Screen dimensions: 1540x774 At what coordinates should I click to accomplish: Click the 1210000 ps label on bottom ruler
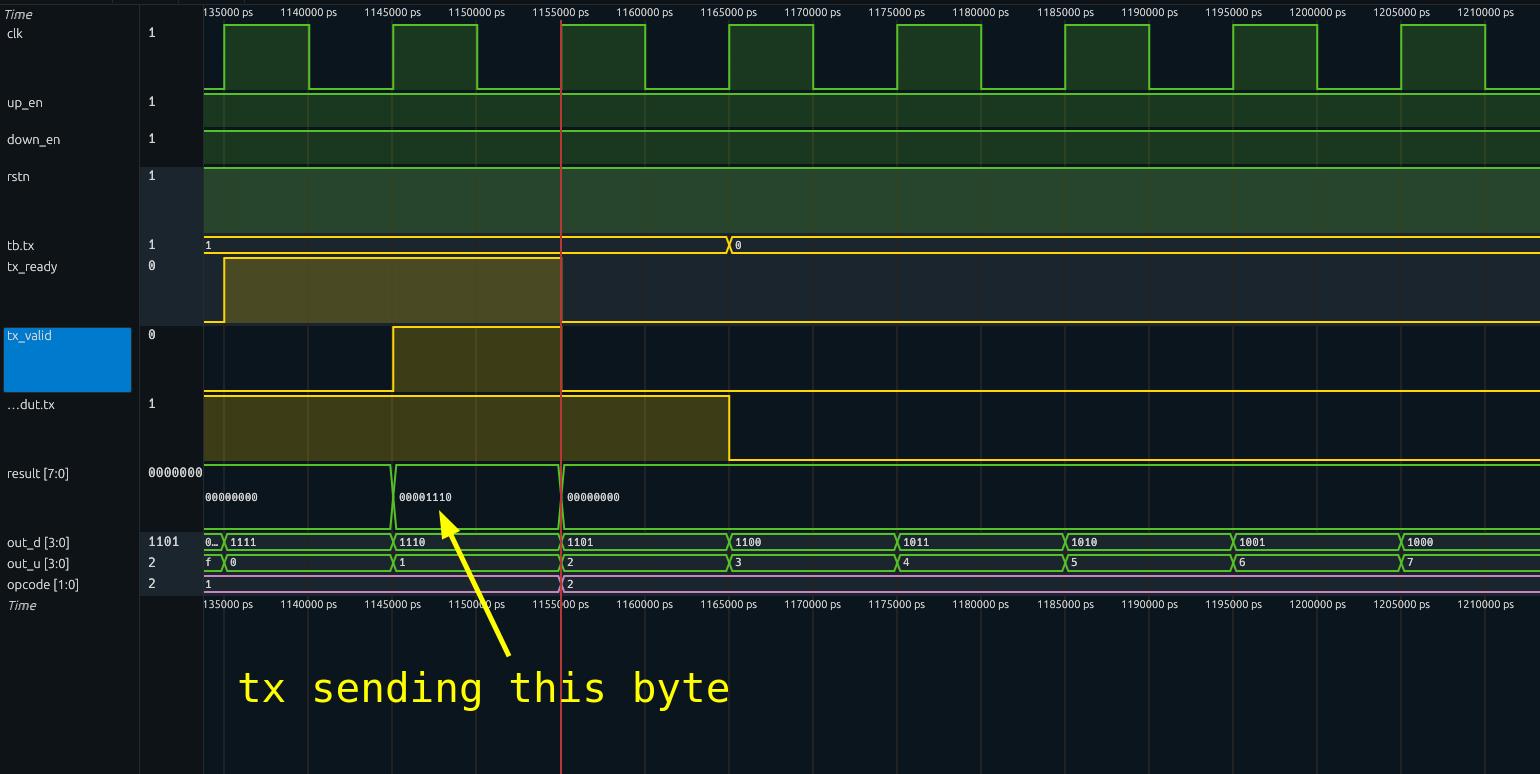[x=1484, y=604]
